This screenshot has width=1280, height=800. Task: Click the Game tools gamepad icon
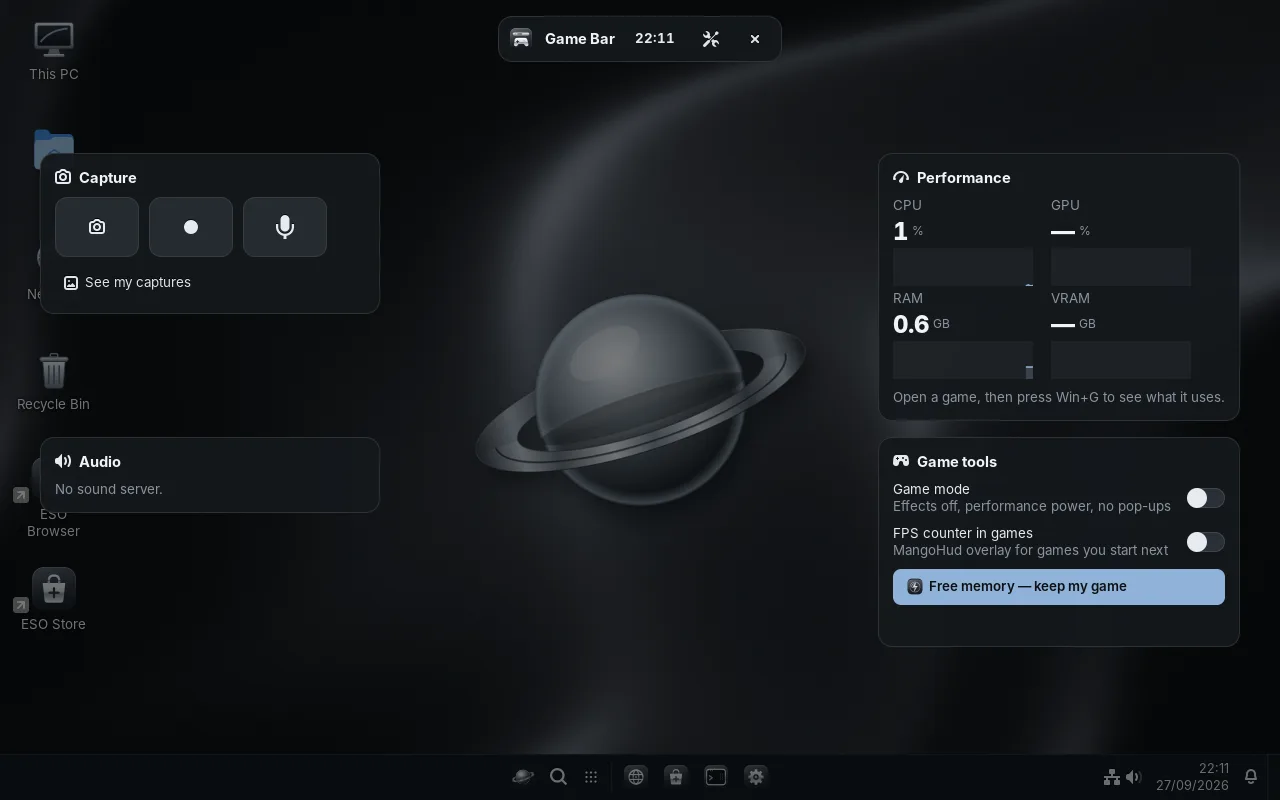click(901, 461)
